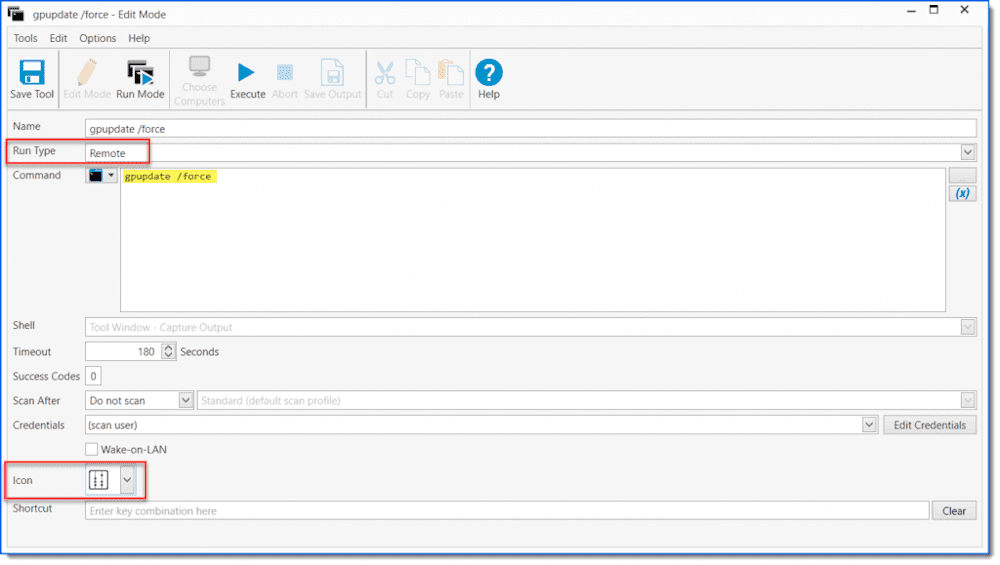
Task: Open the Tools menu
Action: (26, 38)
